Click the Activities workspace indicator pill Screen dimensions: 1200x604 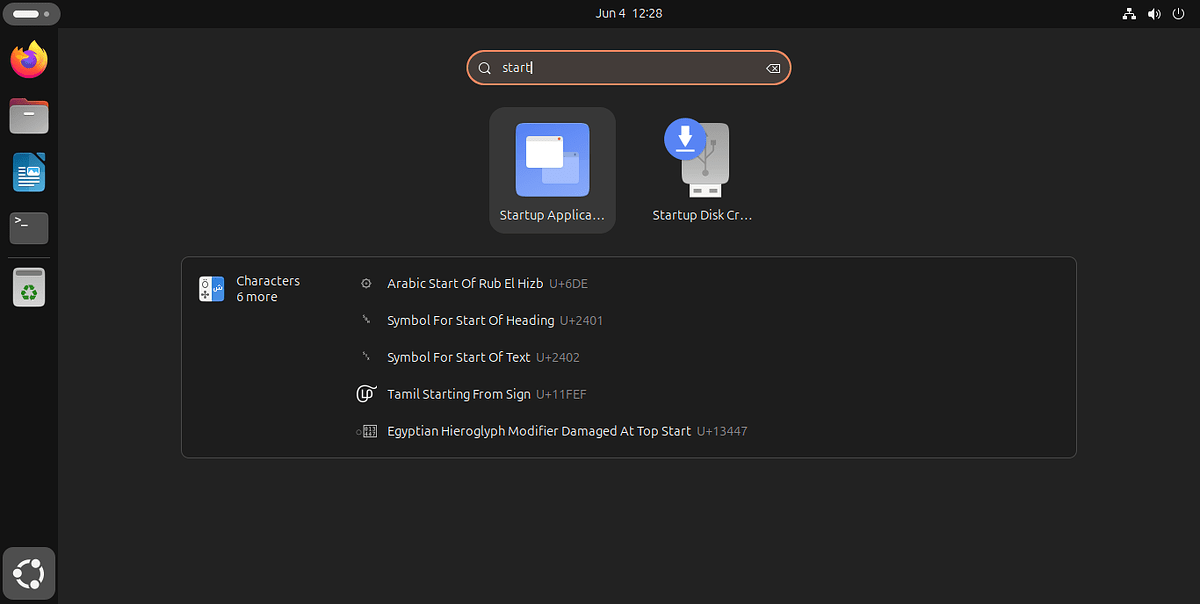(x=30, y=14)
